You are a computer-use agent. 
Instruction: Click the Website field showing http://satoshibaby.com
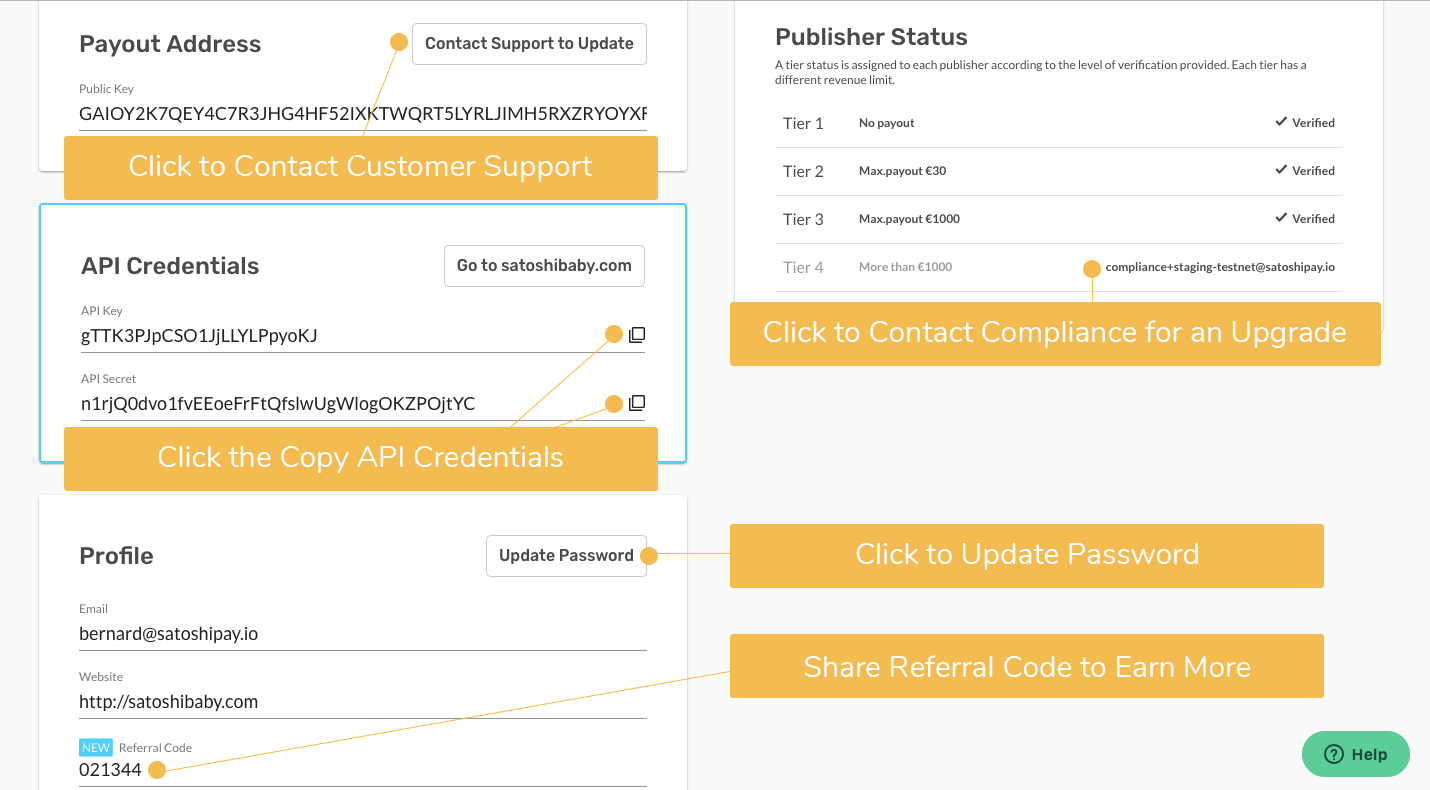362,702
